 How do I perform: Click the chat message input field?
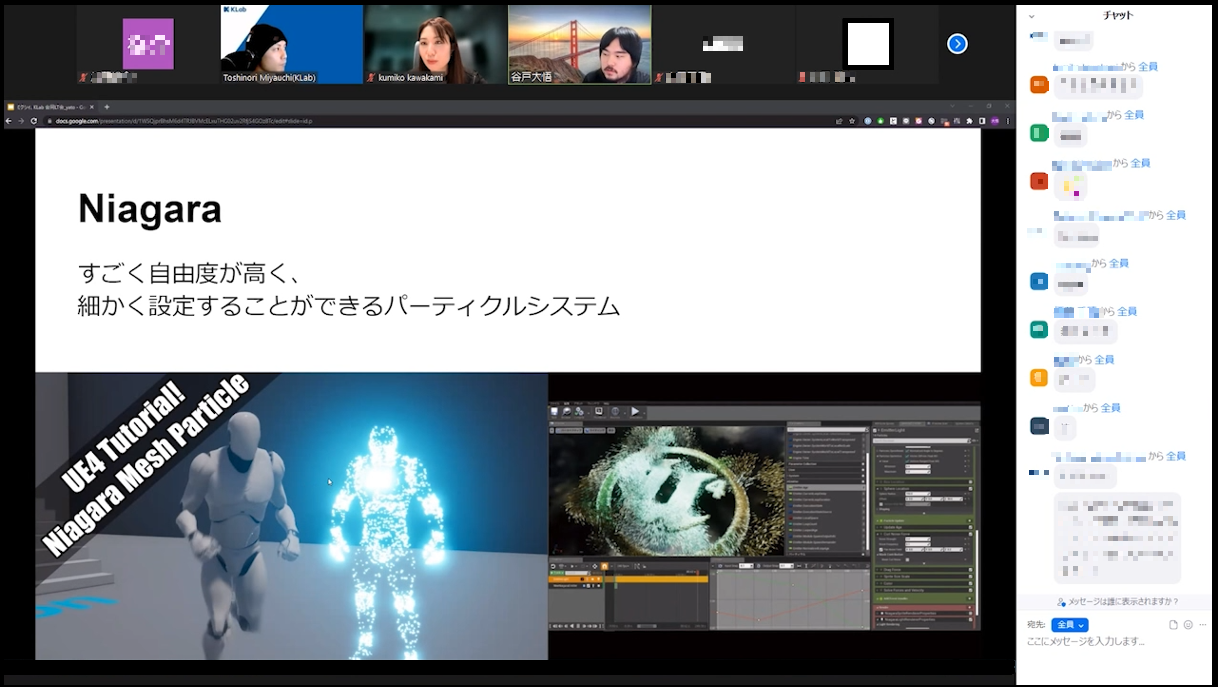(1113, 642)
